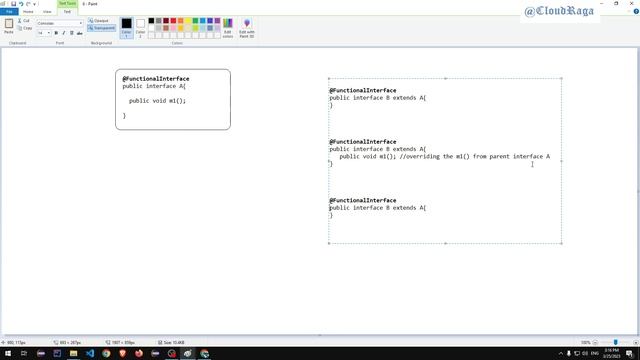Switch to the Home ribbon tab
The height and width of the screenshot is (360, 640).
28,12
